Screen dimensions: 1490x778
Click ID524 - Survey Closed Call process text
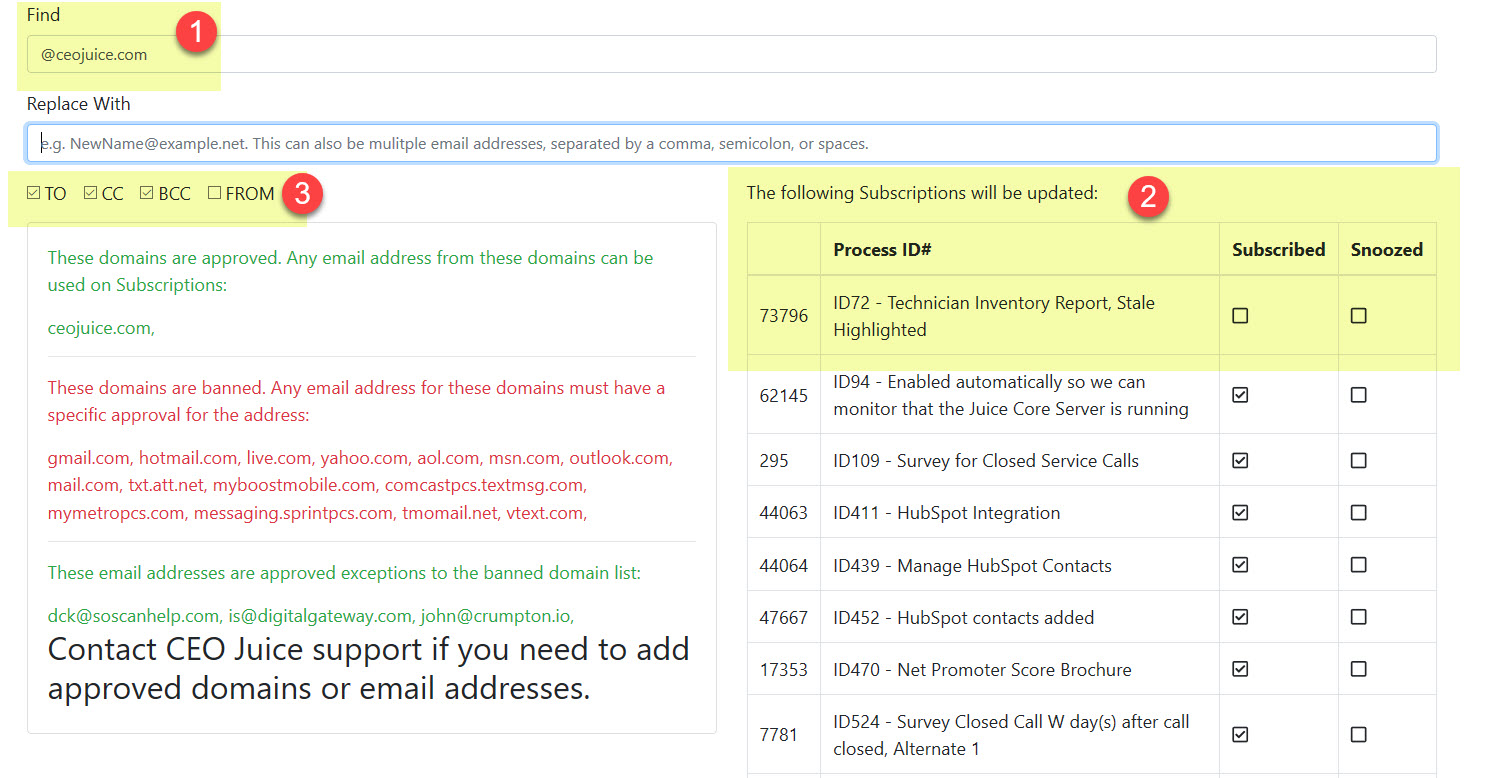point(1011,735)
